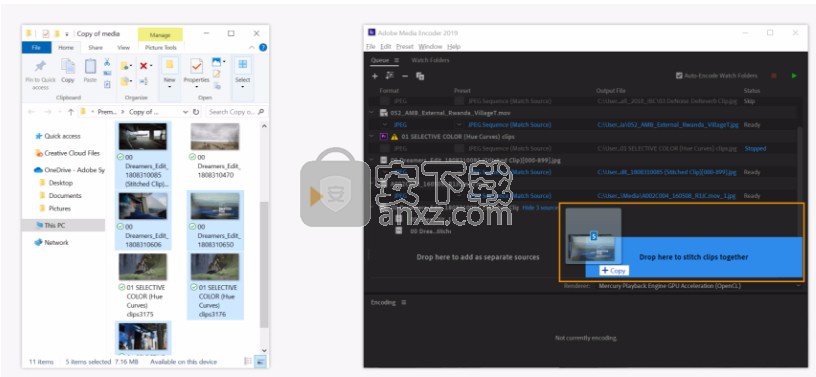Click Cut scissors icon in Explorer ribbon
Screen dimensions: 816x377
(x=107, y=61)
